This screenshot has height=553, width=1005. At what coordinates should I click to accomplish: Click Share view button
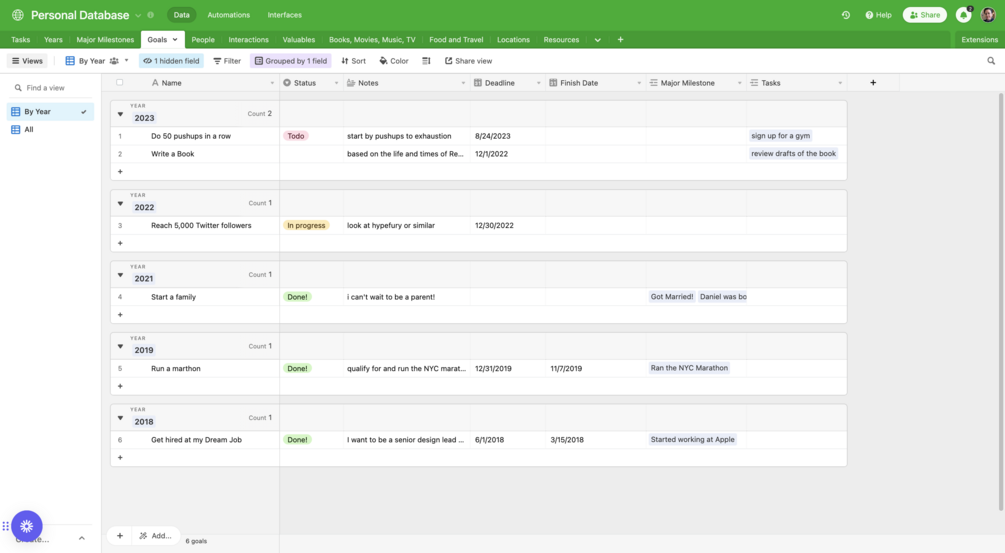[x=469, y=61]
